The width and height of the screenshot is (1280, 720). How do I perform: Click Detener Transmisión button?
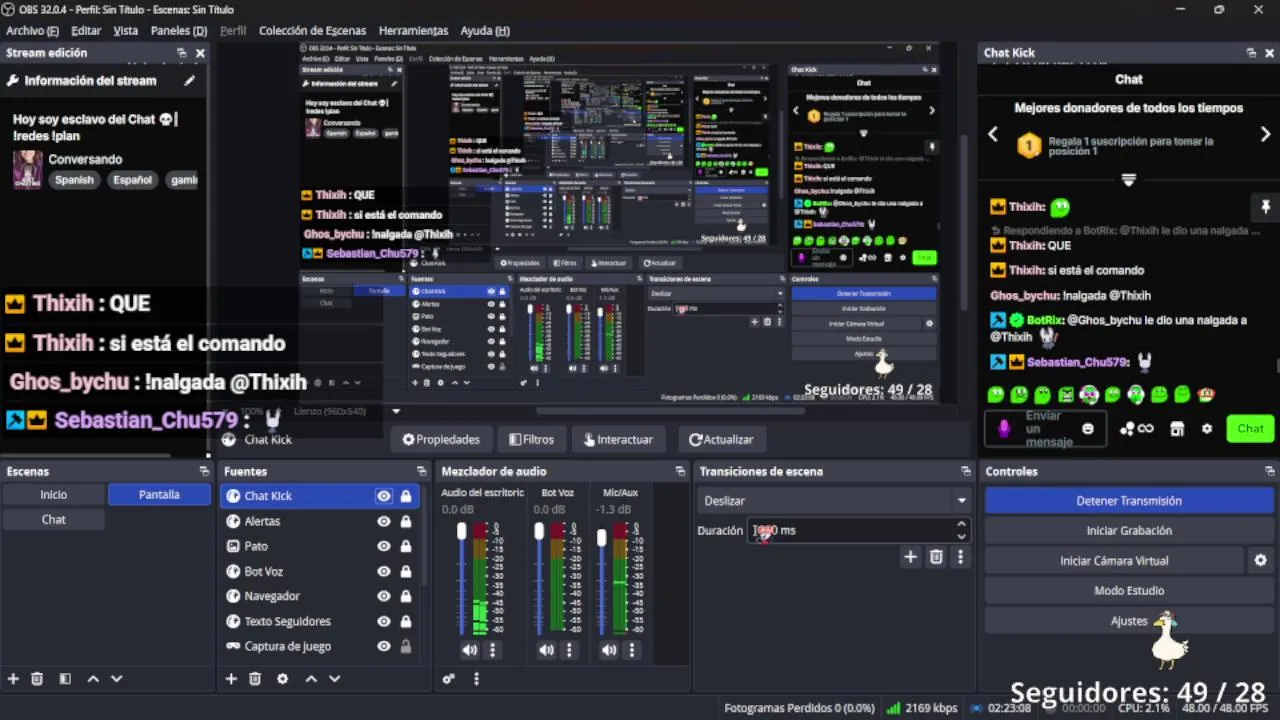(x=1129, y=501)
